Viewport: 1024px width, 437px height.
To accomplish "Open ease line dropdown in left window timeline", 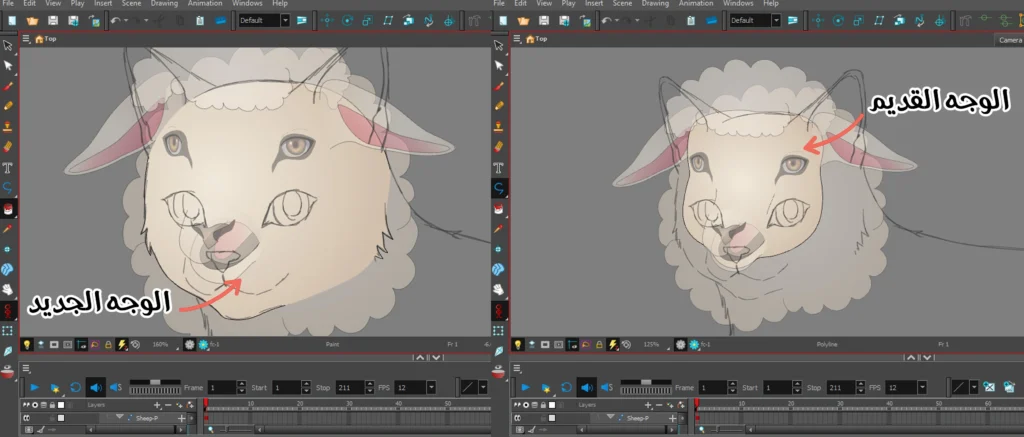I will point(483,387).
